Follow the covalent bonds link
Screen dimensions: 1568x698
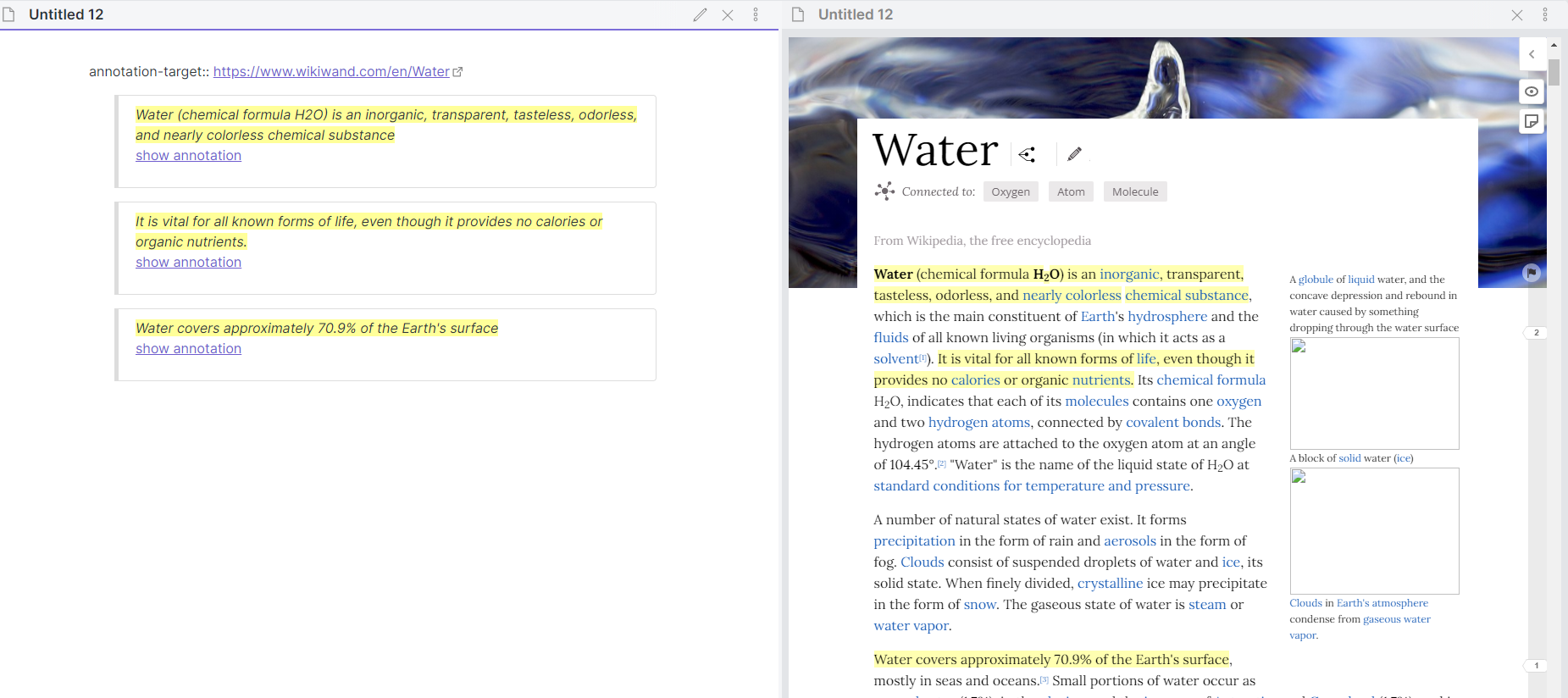1173,422
